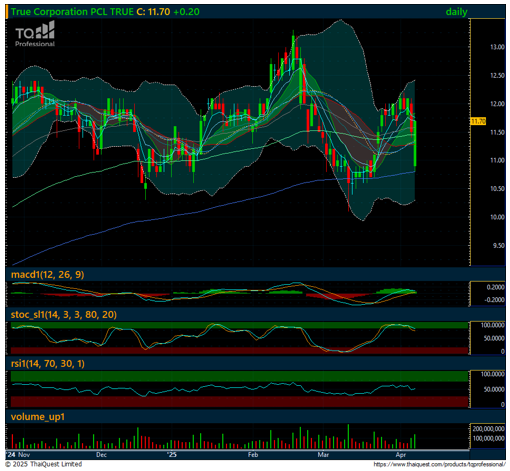Click the Nov date axis label

(24, 455)
